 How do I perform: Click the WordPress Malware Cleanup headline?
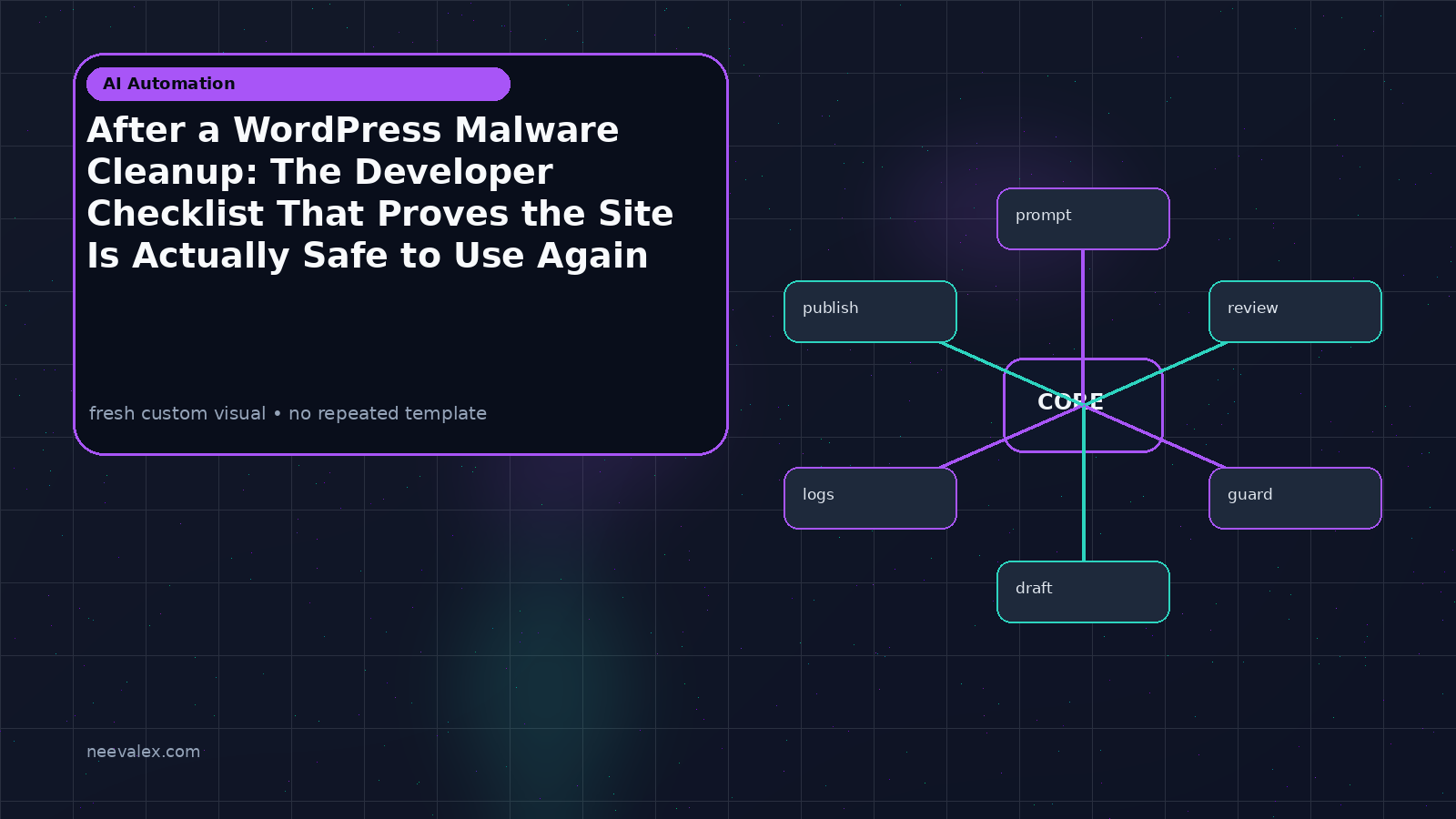[380, 193]
